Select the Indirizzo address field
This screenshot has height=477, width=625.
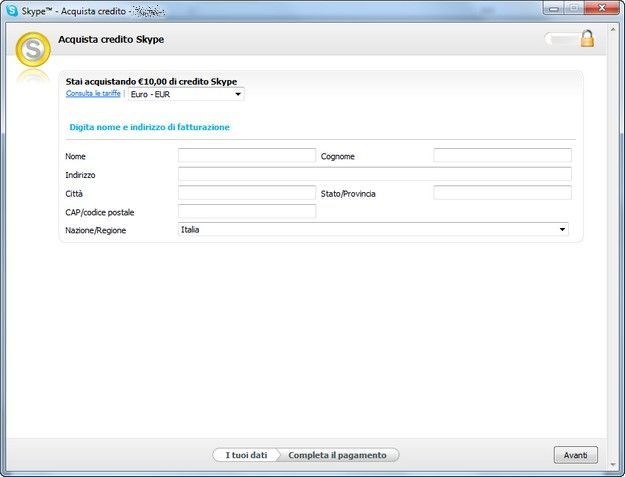374,174
